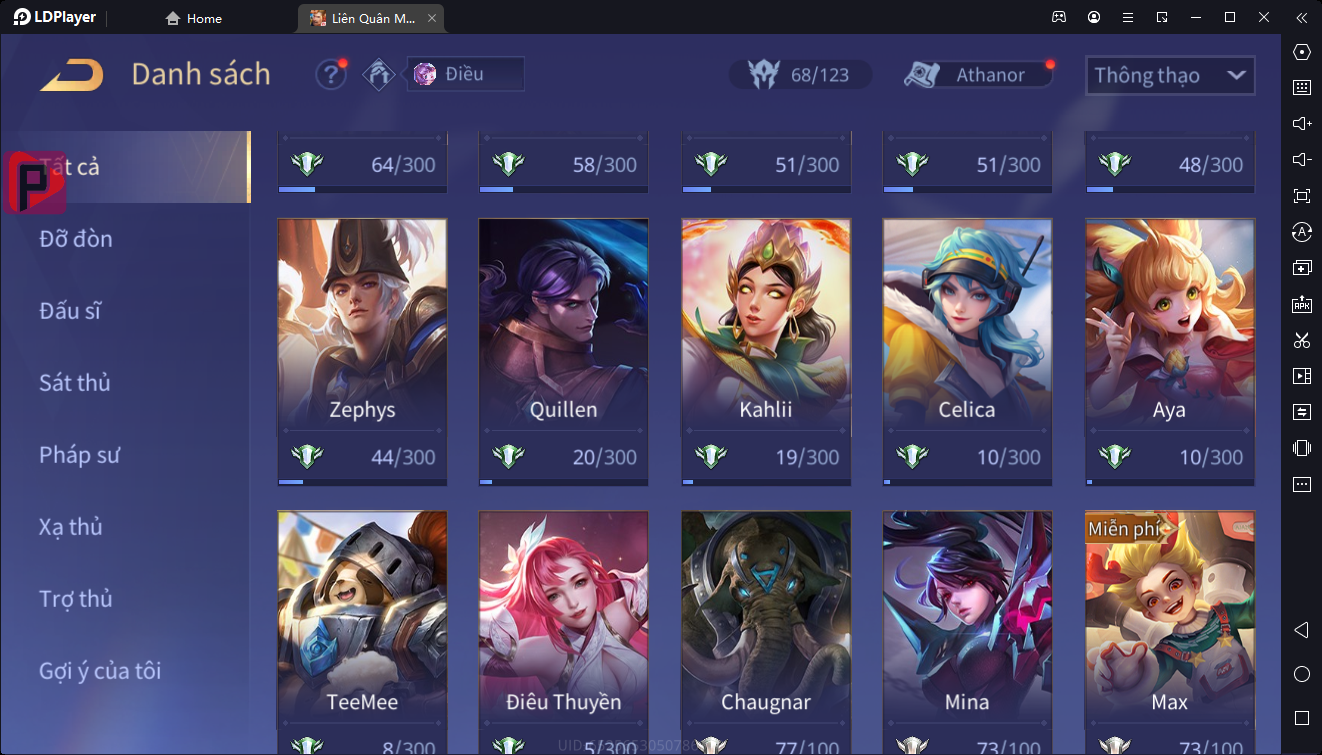Image resolution: width=1322 pixels, height=755 pixels.
Task: Select the Pháp sư category tab
Action: pos(80,455)
